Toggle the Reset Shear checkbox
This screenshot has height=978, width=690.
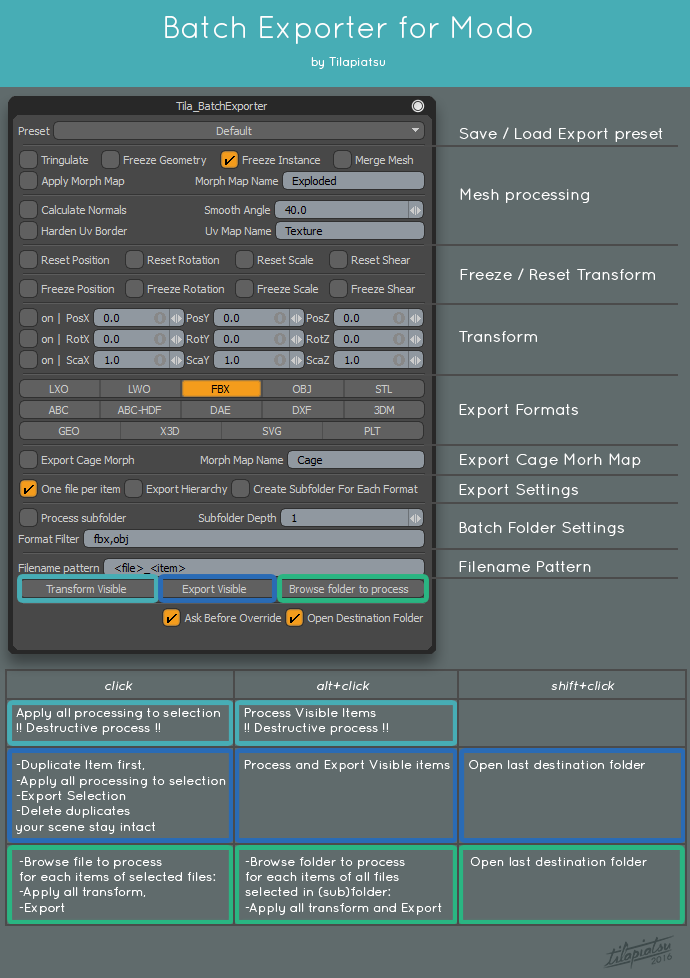(x=338, y=259)
